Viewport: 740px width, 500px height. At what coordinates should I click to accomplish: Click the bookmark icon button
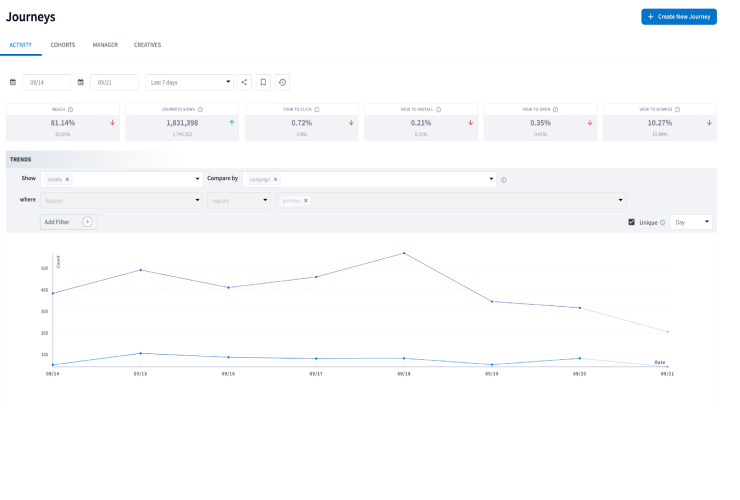pos(263,82)
